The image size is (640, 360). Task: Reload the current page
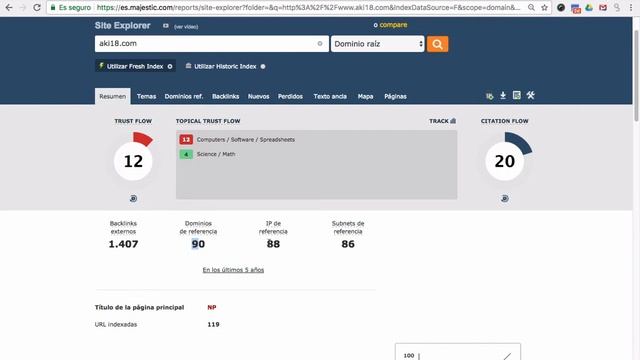pyautogui.click(x=37, y=7)
